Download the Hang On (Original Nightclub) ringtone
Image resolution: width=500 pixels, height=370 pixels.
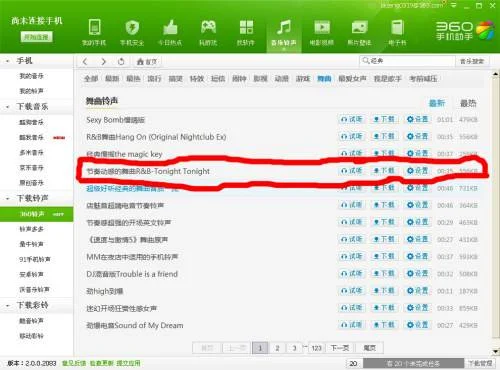click(x=384, y=136)
